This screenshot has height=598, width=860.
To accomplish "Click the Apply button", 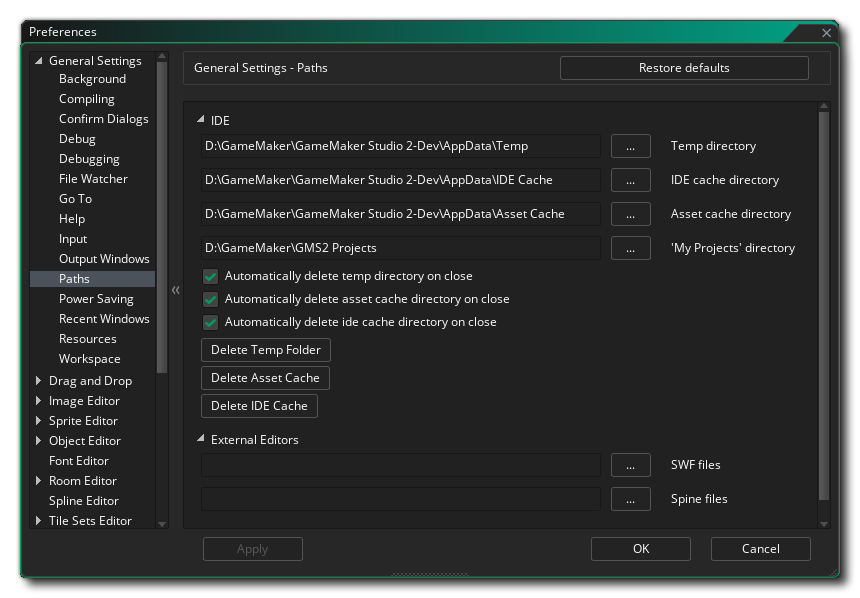I will click(x=253, y=549).
